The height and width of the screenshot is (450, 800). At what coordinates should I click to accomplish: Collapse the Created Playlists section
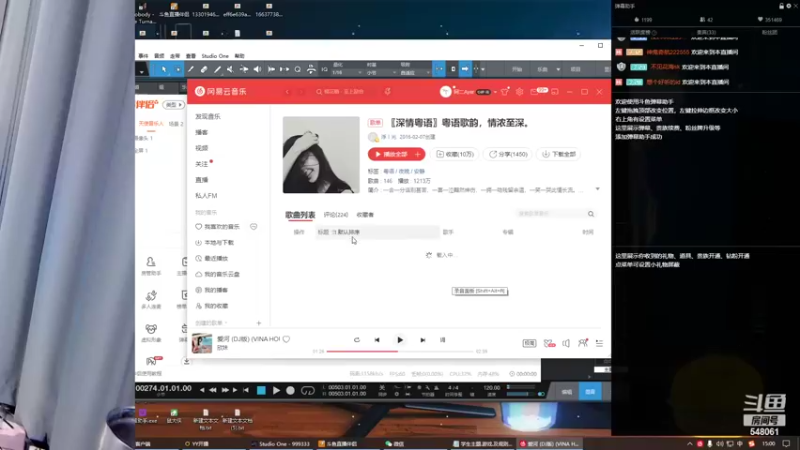(212, 323)
